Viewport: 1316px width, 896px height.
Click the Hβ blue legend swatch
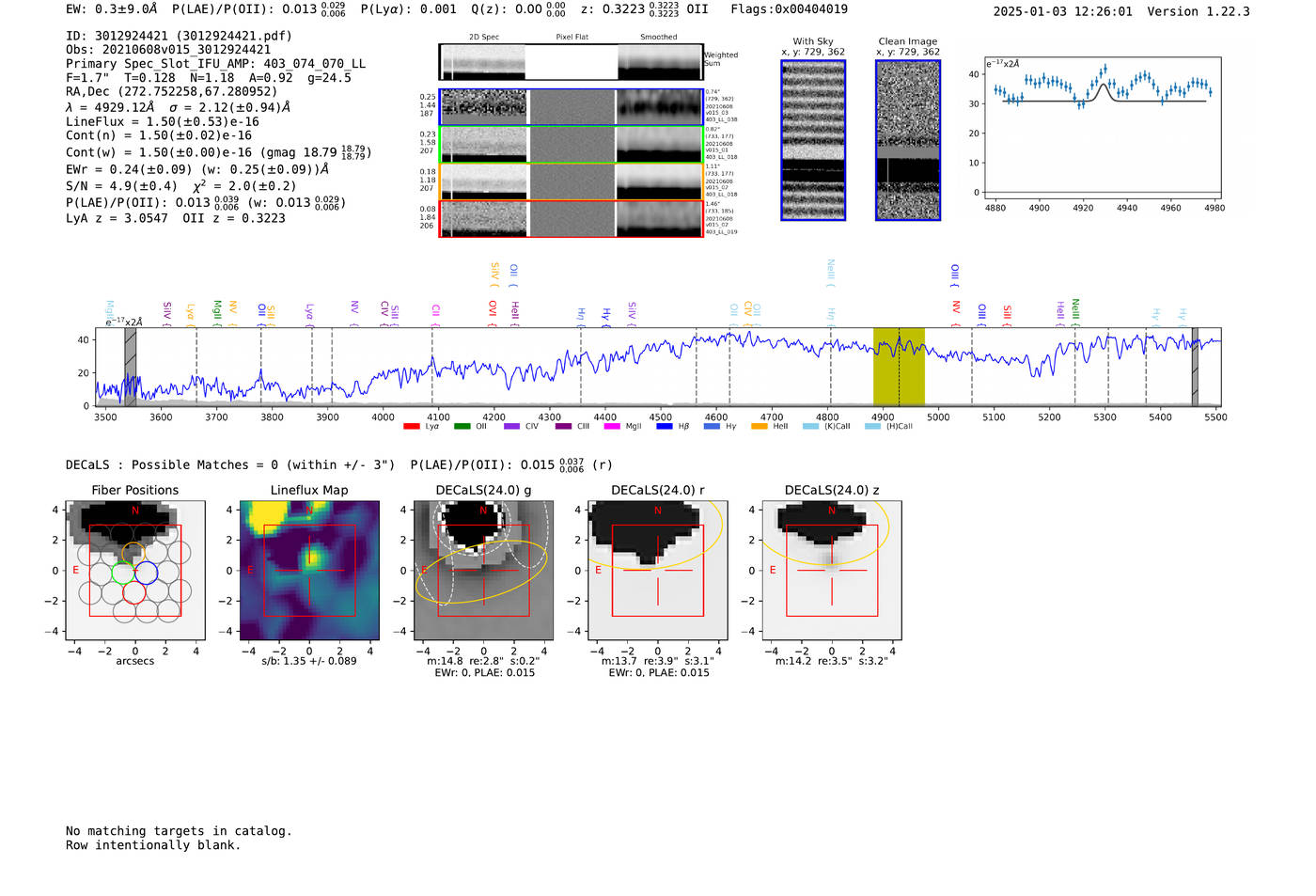coord(665,427)
